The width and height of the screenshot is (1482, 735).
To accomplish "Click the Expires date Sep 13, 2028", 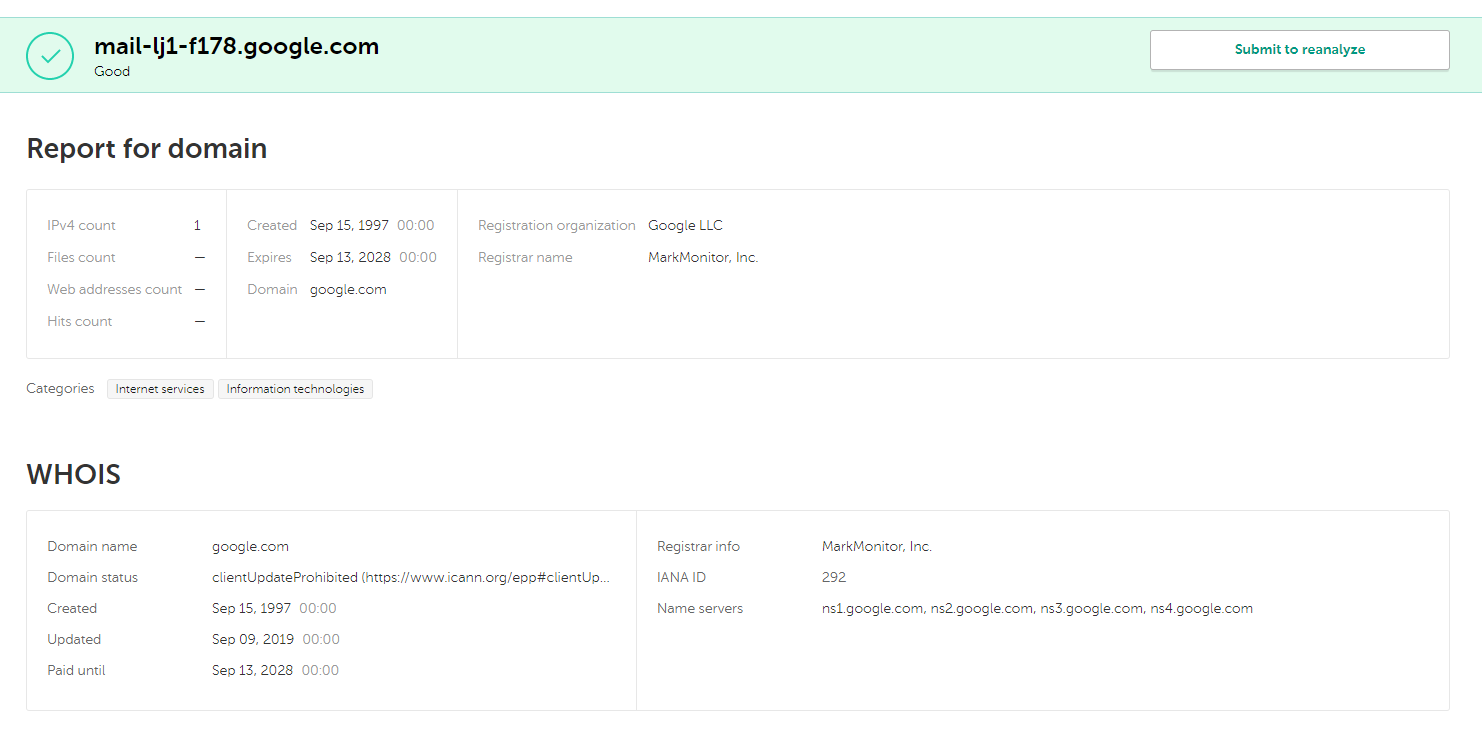I will pos(350,258).
